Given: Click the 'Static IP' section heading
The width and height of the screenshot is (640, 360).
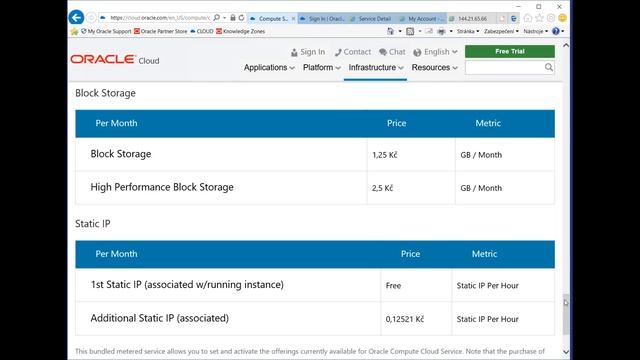Looking at the screenshot, I should point(93,224).
